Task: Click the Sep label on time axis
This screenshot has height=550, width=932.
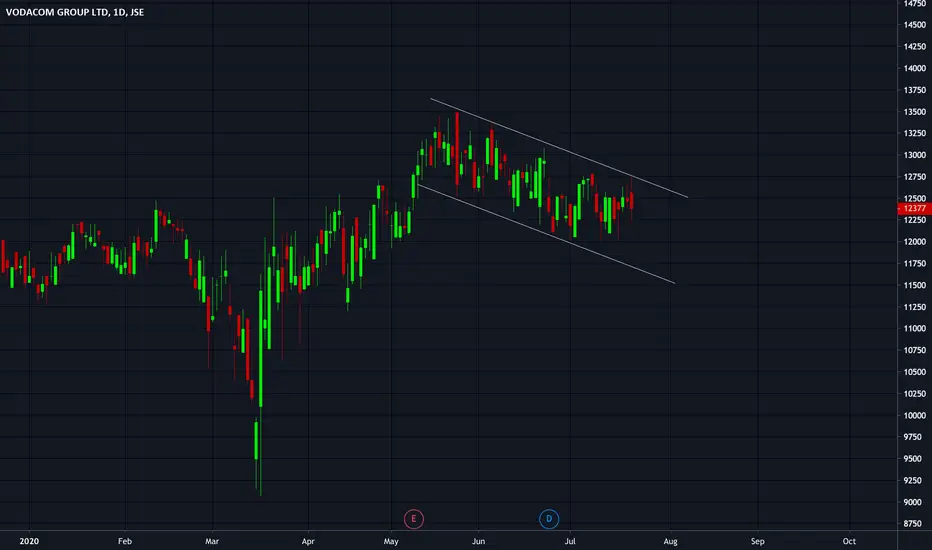Action: click(x=757, y=541)
